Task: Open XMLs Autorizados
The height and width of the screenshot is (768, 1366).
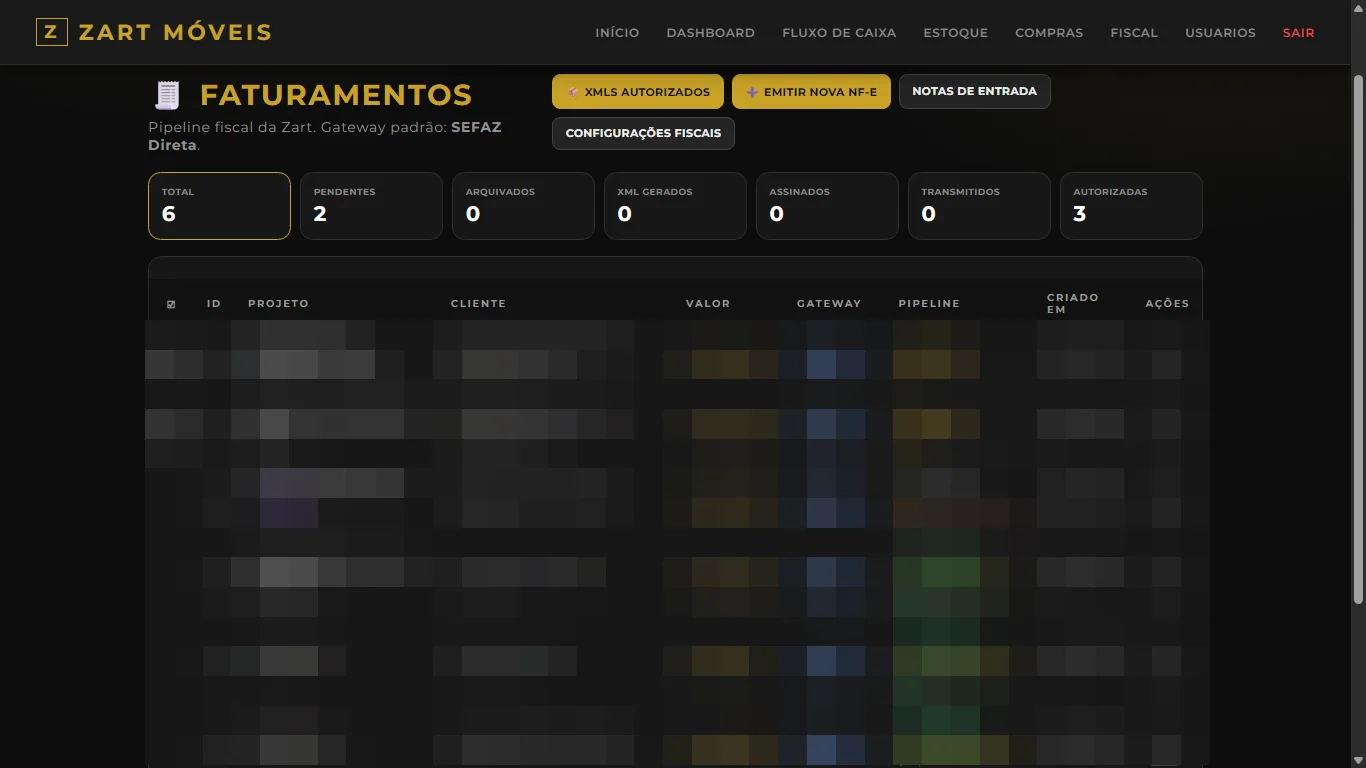Action: (638, 92)
